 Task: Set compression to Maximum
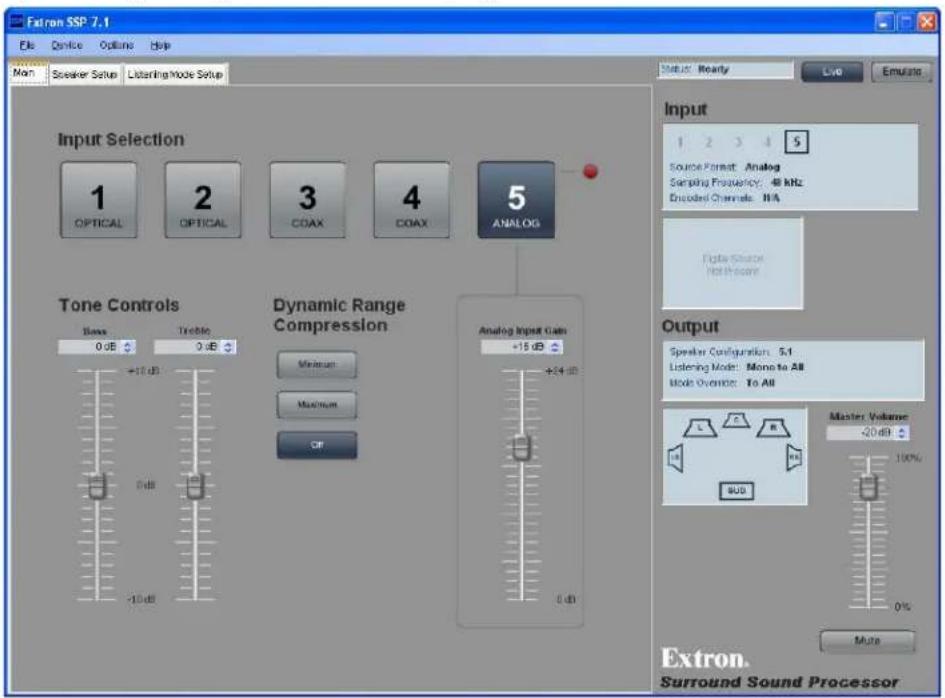click(x=316, y=404)
